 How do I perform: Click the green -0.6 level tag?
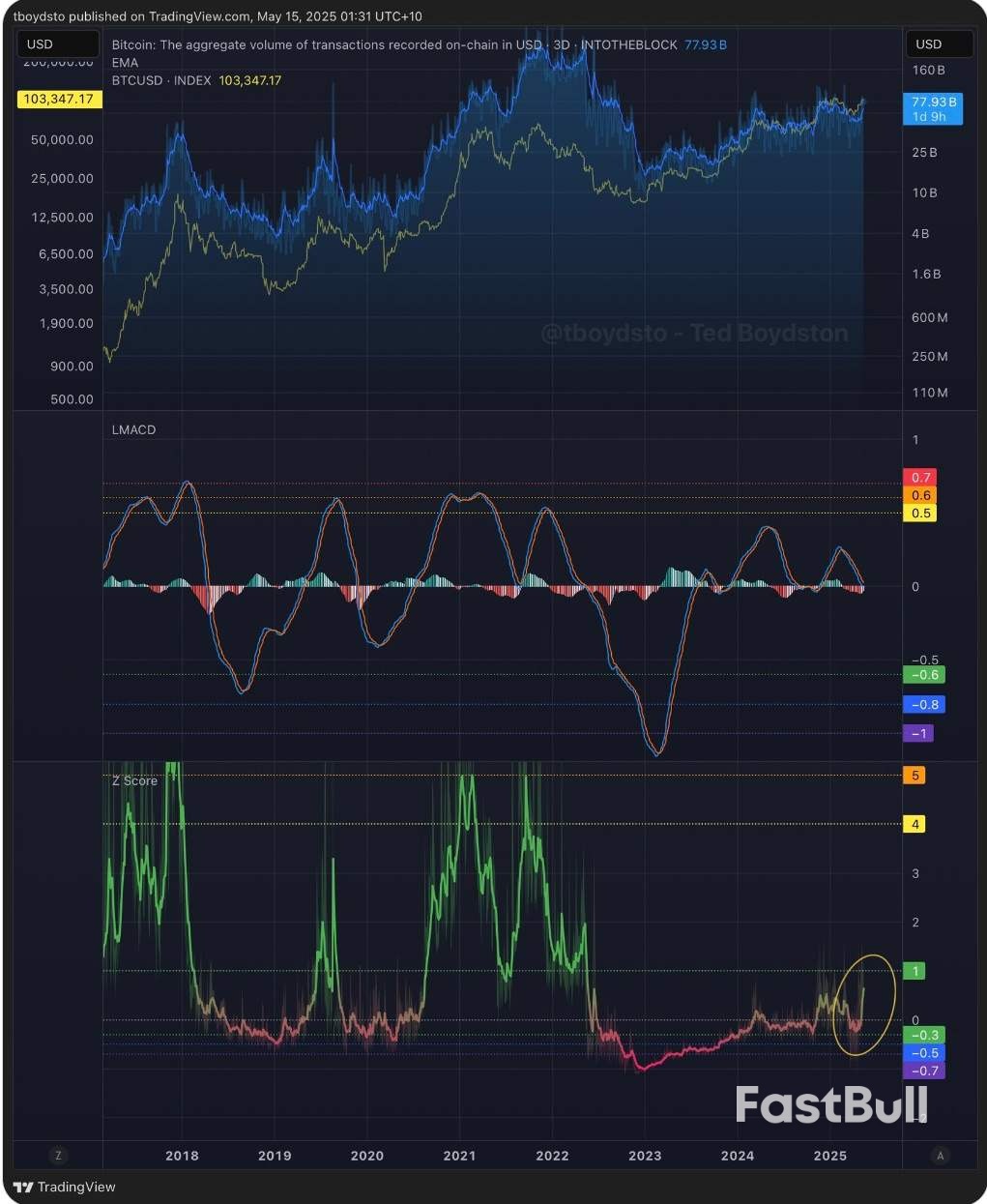point(923,675)
